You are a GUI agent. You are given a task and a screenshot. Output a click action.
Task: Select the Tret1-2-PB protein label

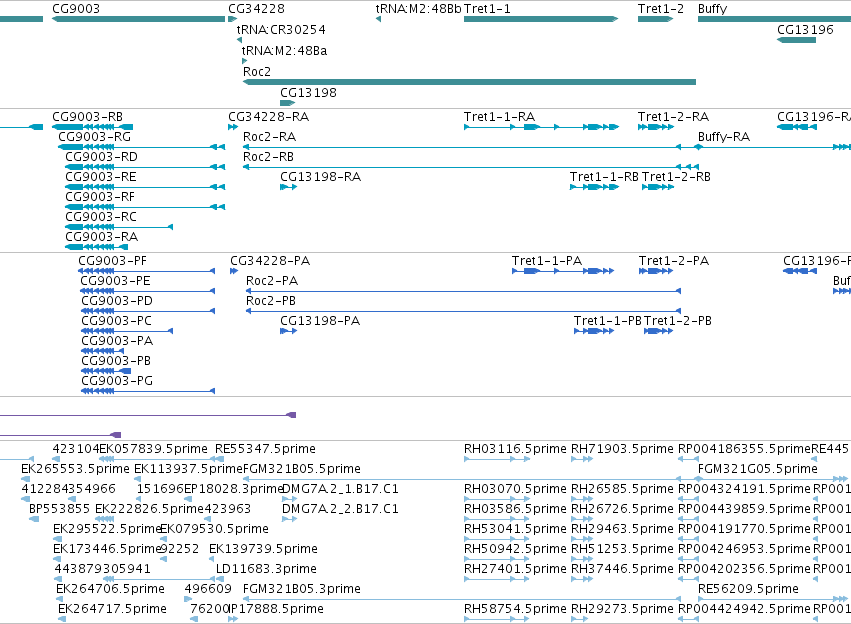pos(678,321)
